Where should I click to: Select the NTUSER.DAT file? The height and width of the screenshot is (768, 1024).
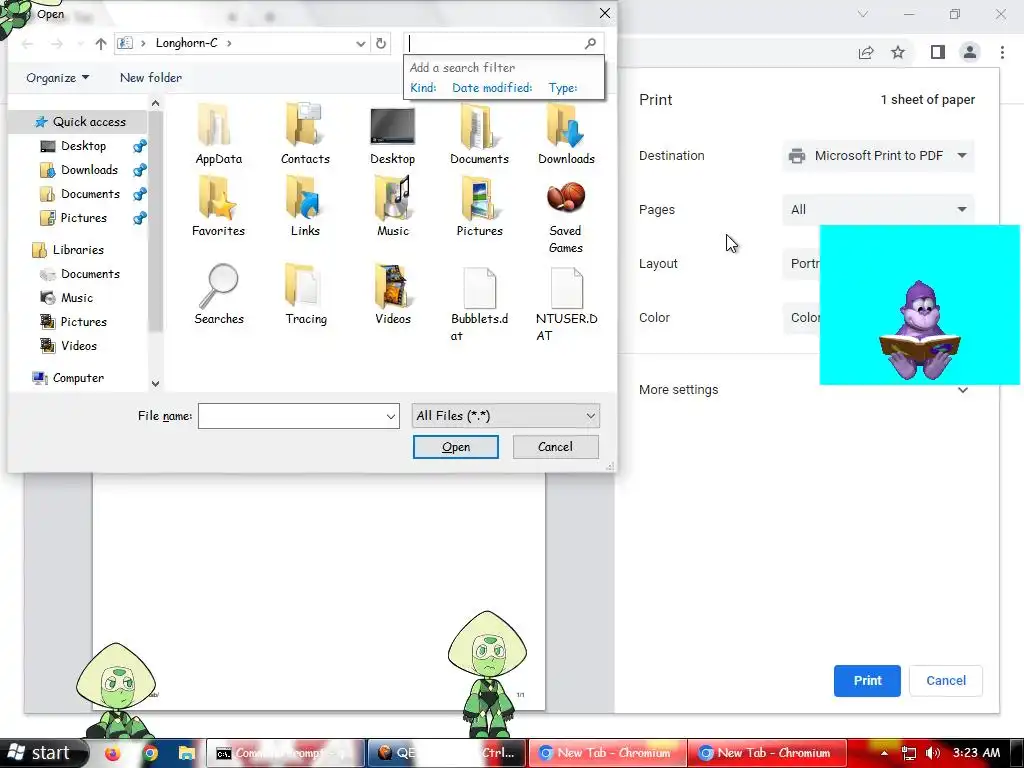(566, 304)
